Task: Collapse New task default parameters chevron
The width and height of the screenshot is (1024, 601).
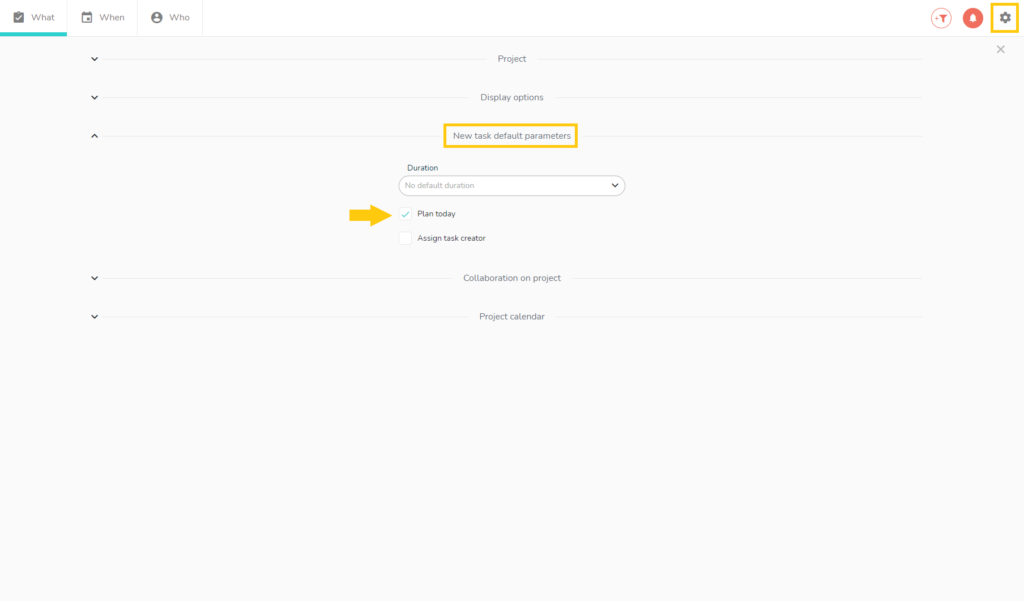Action: [94, 135]
